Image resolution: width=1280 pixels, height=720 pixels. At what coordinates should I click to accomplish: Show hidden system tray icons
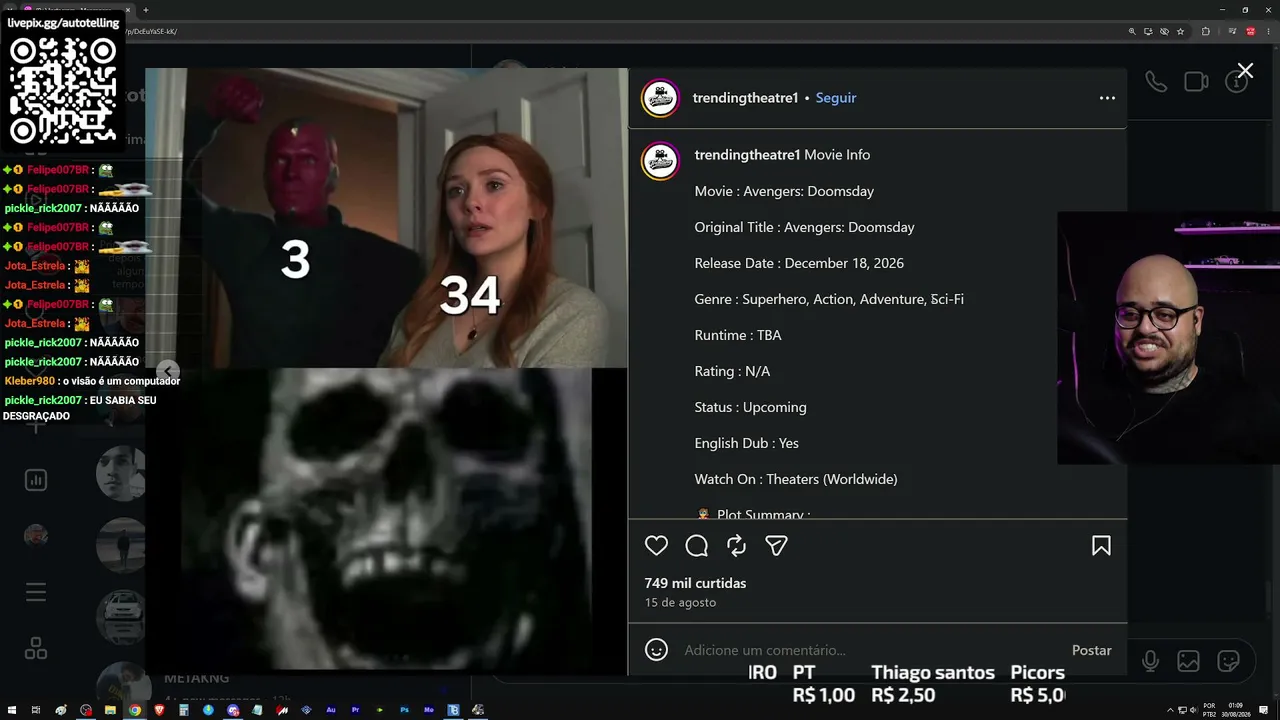pos(1171,710)
